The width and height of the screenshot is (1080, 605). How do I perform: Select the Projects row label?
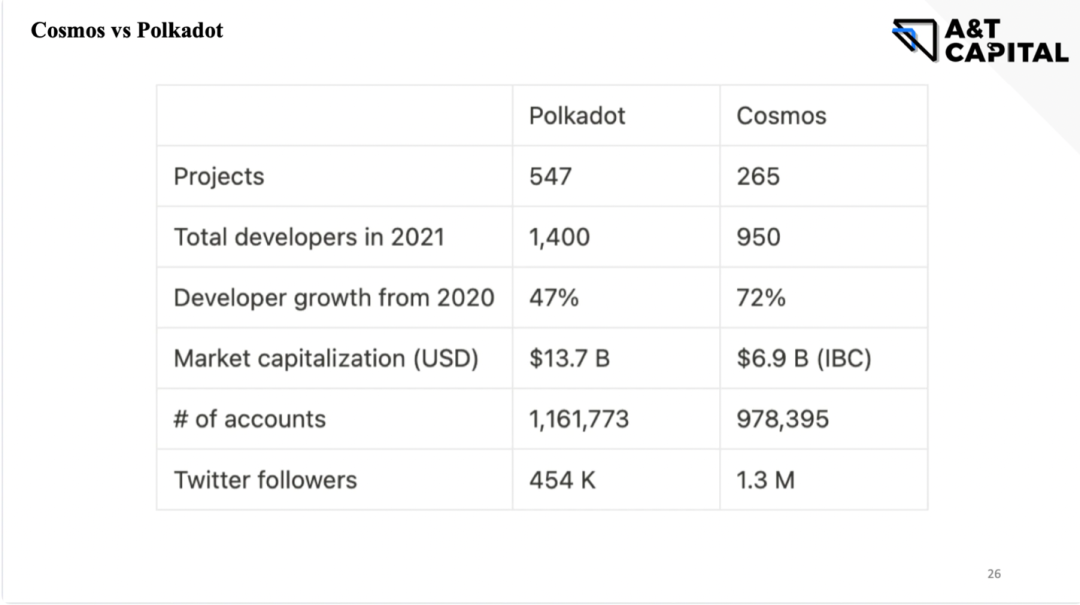[219, 177]
